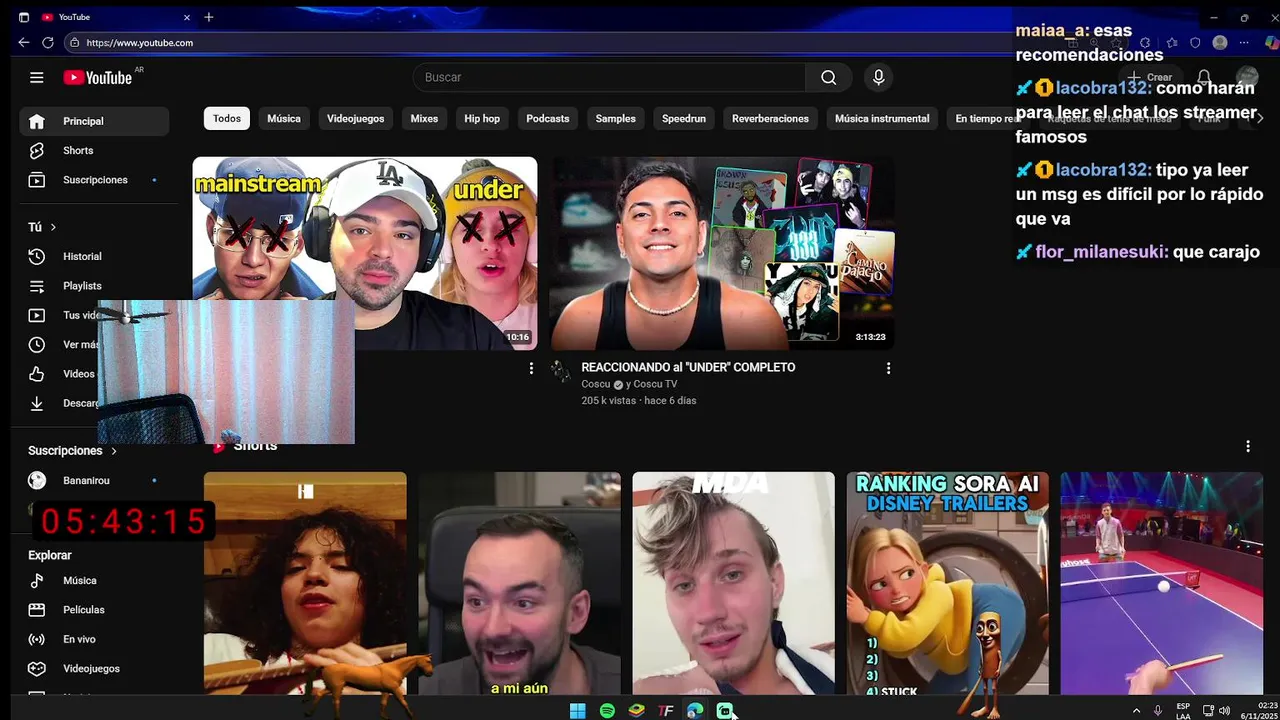The image size is (1280, 720).
Task: Open Playlists in the sidebar
Action: pyautogui.click(x=94, y=286)
